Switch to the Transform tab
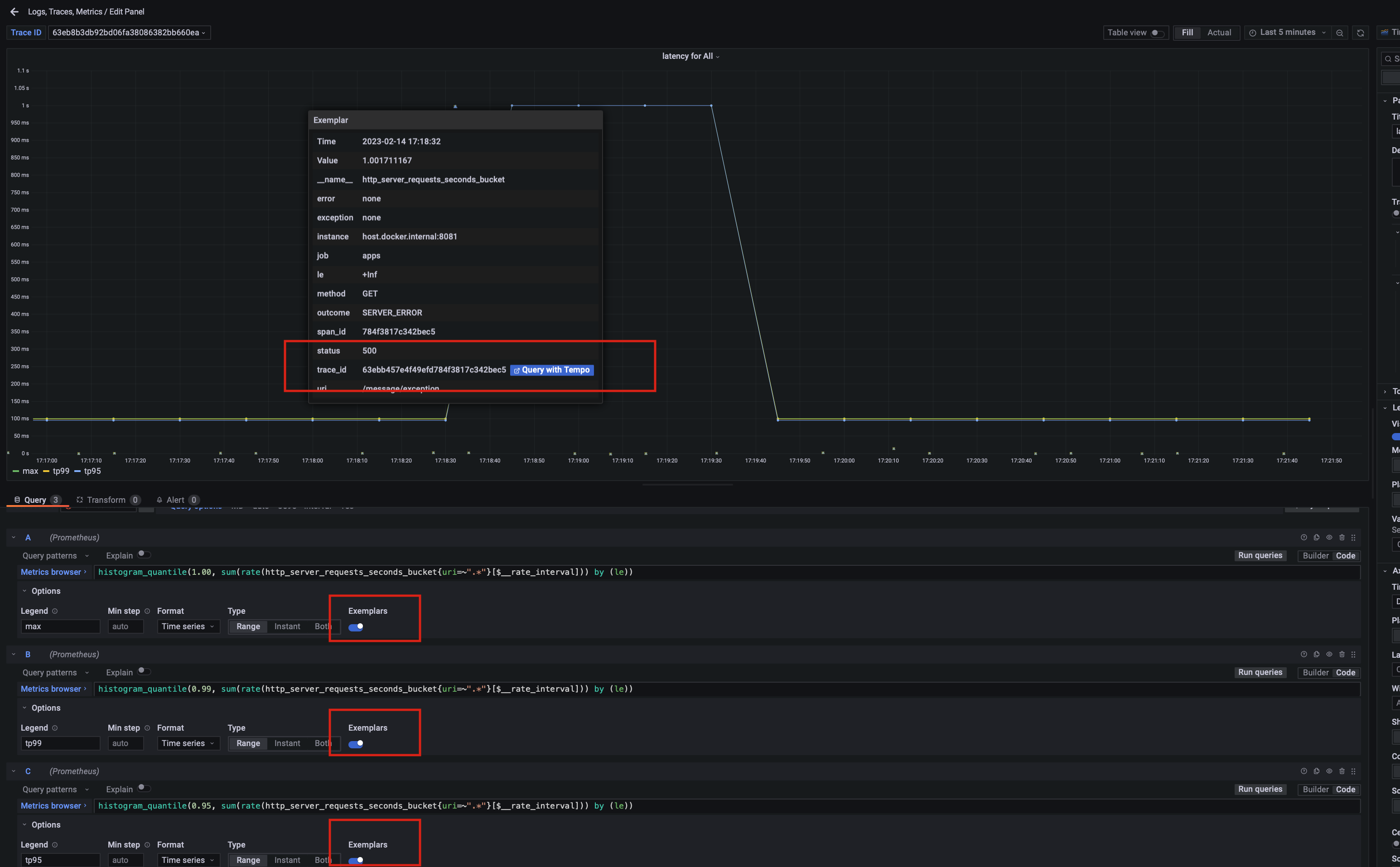The width and height of the screenshot is (1400, 867). [106, 500]
